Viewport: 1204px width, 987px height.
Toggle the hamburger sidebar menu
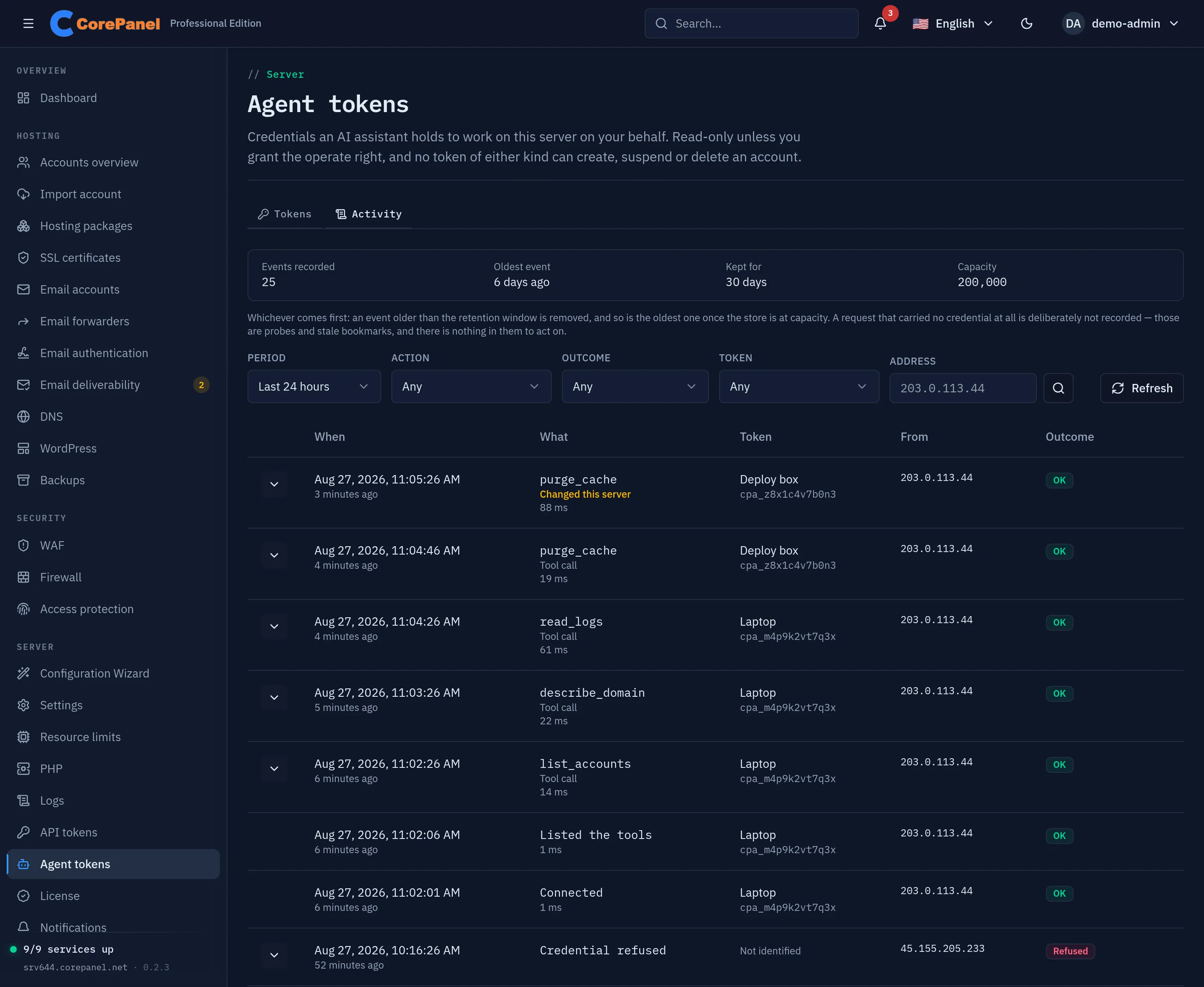coord(28,23)
